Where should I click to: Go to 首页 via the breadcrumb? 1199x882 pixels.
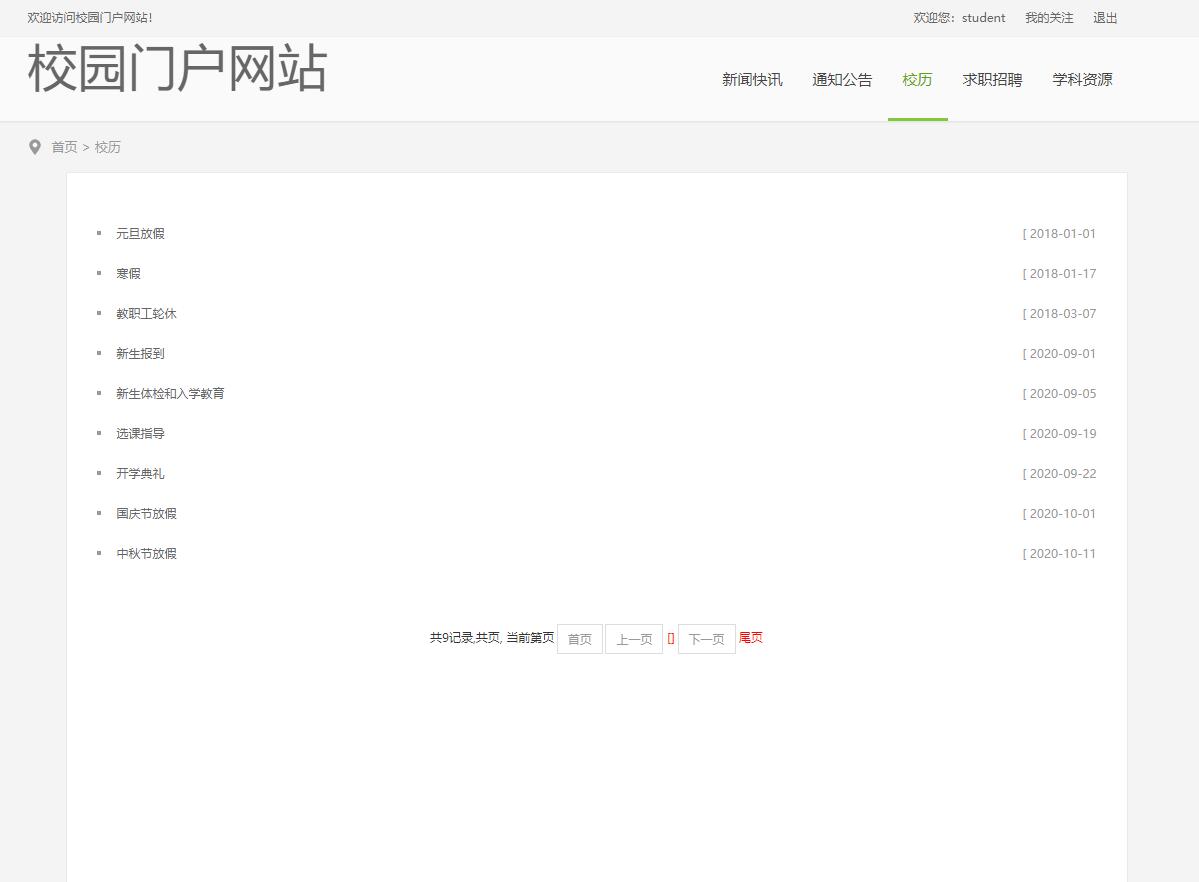64,147
